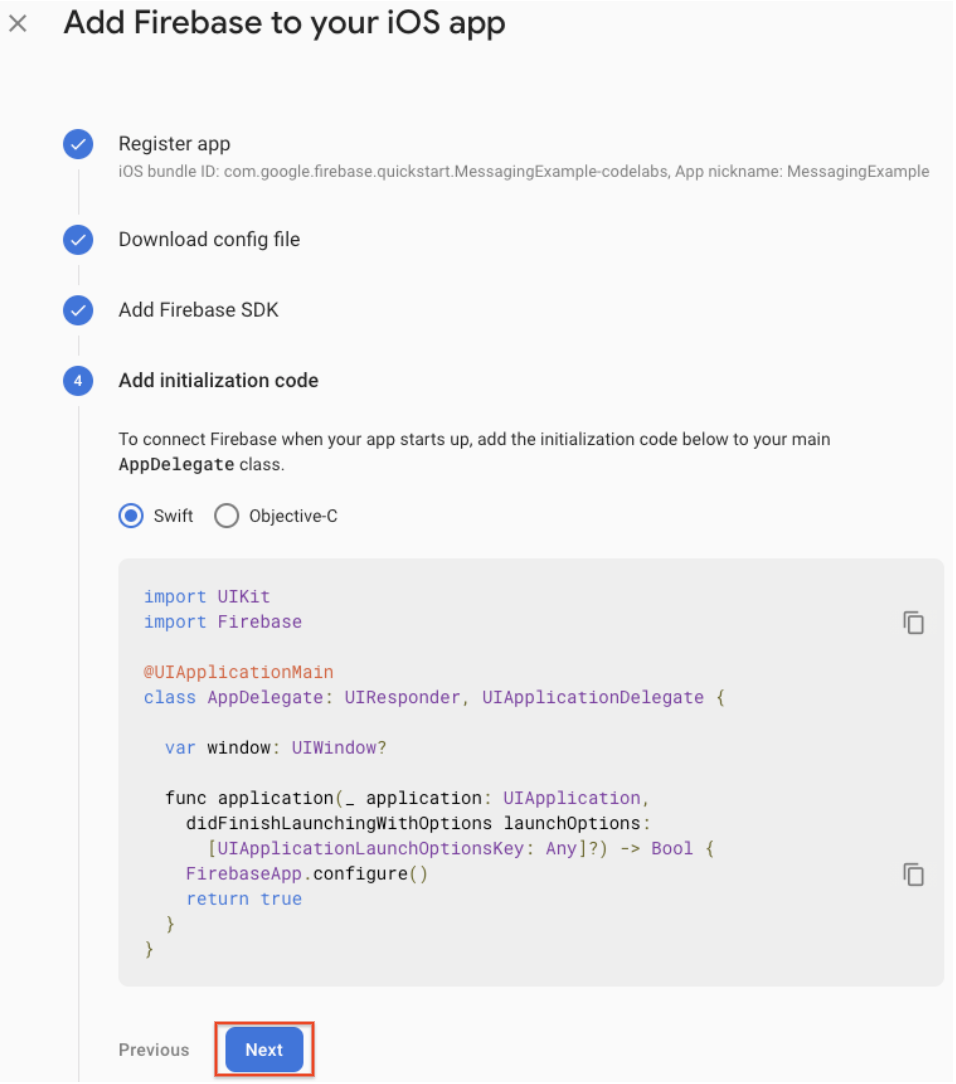Go back with the Previous button
Screen dimensions: 956x1084
click(x=154, y=1050)
